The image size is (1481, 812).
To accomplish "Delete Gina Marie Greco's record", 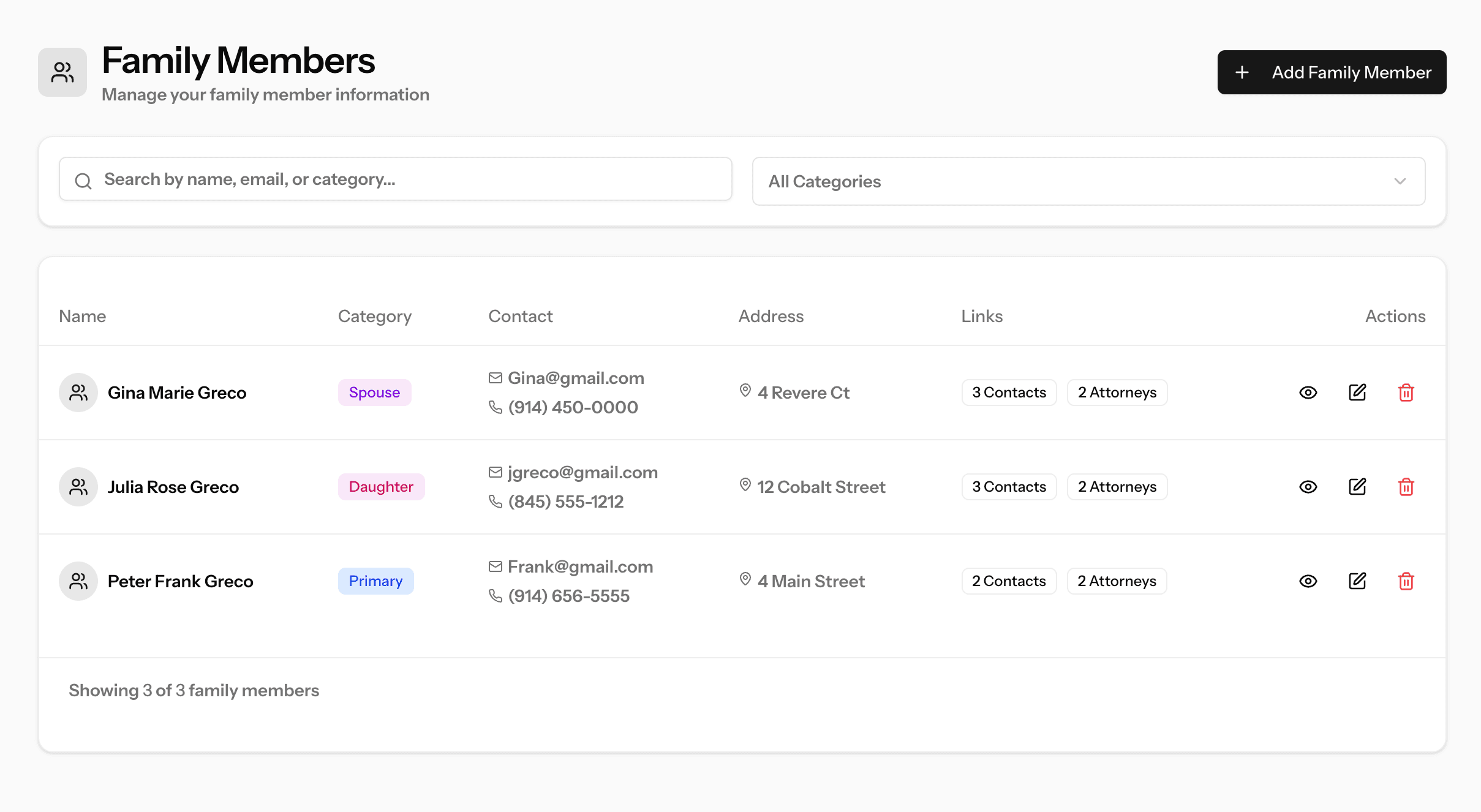I will point(1406,393).
